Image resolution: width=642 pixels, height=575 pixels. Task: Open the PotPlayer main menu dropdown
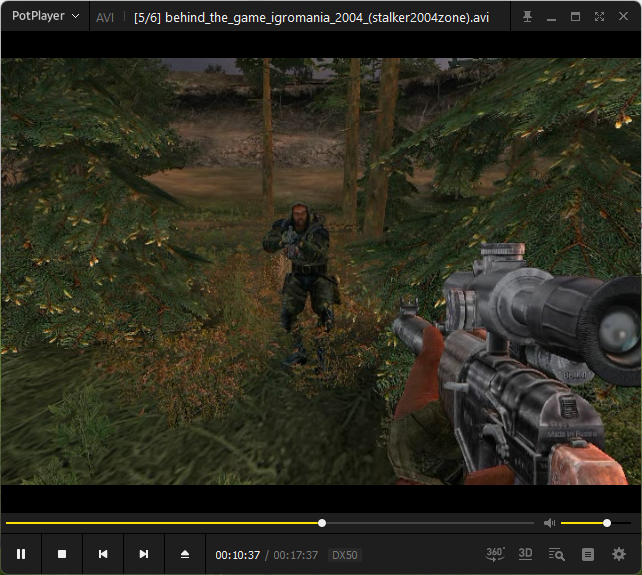click(x=45, y=16)
